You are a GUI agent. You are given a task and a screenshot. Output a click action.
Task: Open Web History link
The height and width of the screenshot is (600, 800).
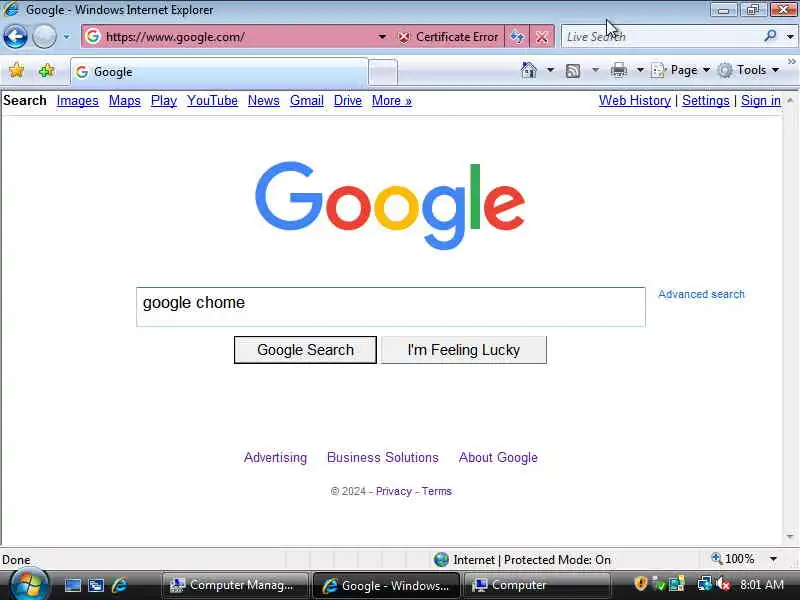coord(635,101)
